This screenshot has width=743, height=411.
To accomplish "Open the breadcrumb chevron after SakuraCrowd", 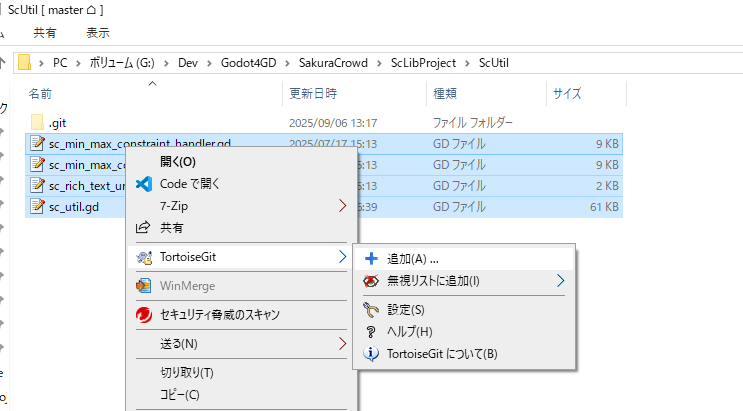I will tap(379, 63).
